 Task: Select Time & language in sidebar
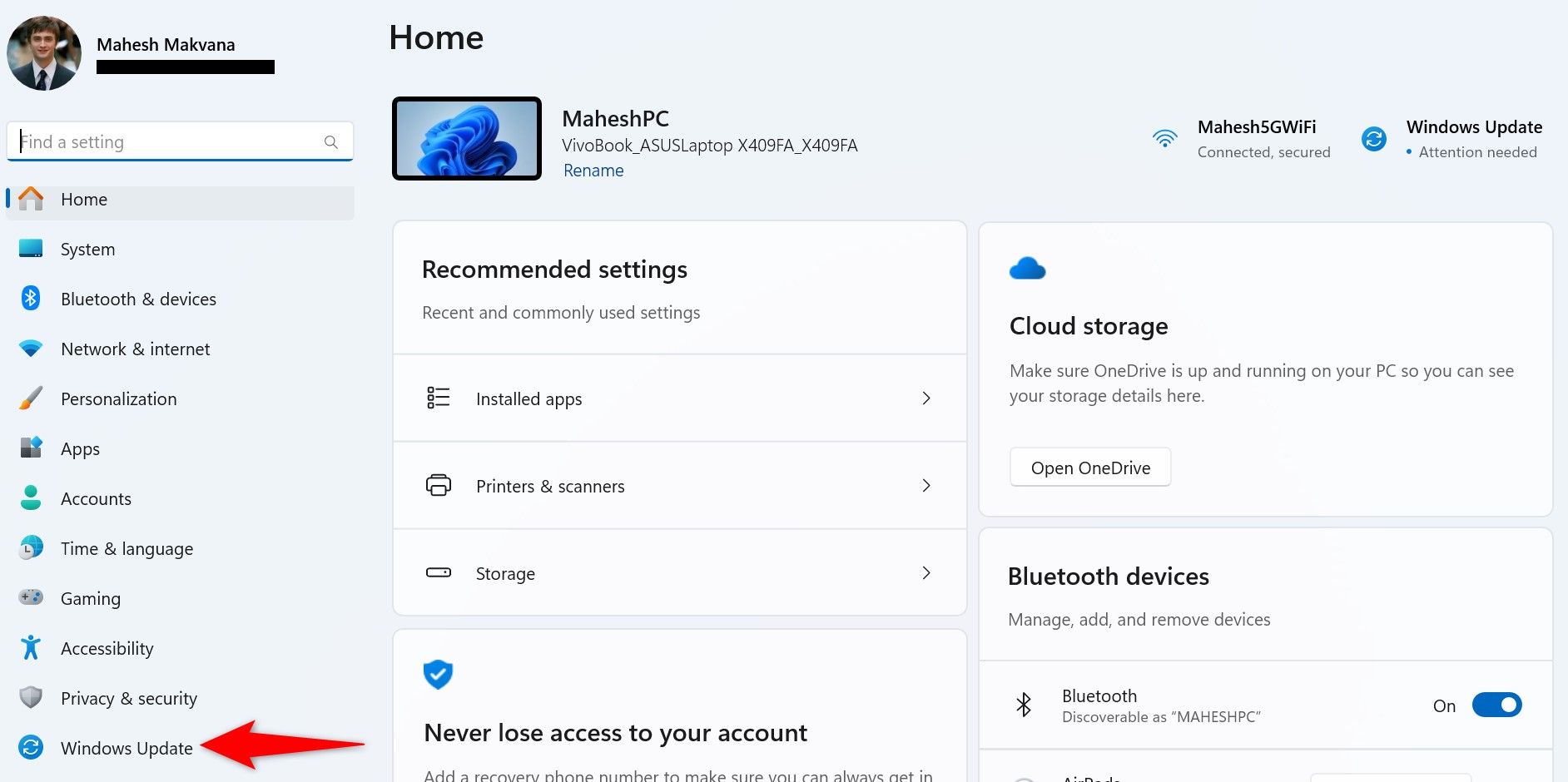pyautogui.click(x=181, y=549)
